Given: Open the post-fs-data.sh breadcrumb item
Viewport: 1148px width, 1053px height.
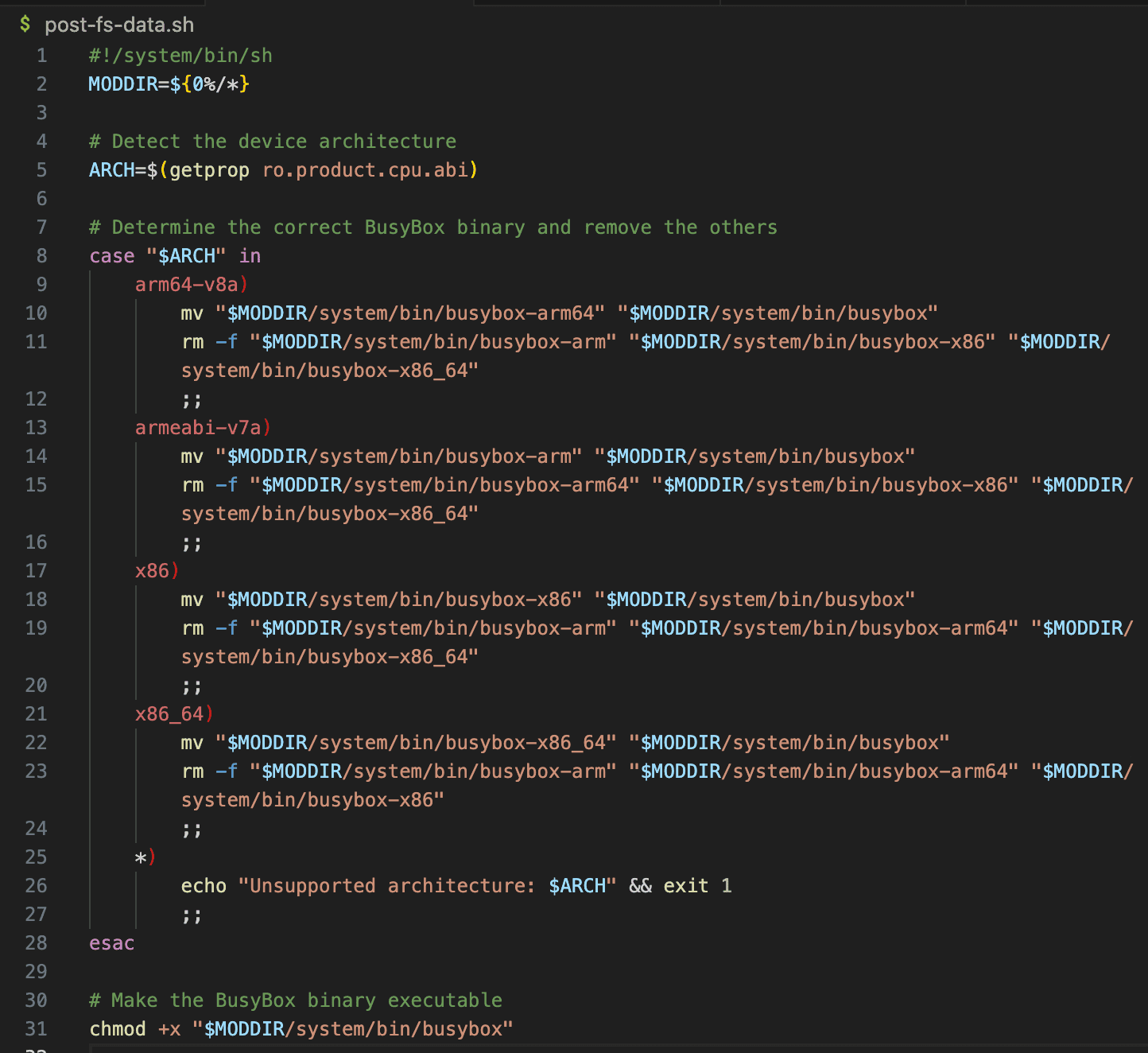Looking at the screenshot, I should tap(118, 25).
